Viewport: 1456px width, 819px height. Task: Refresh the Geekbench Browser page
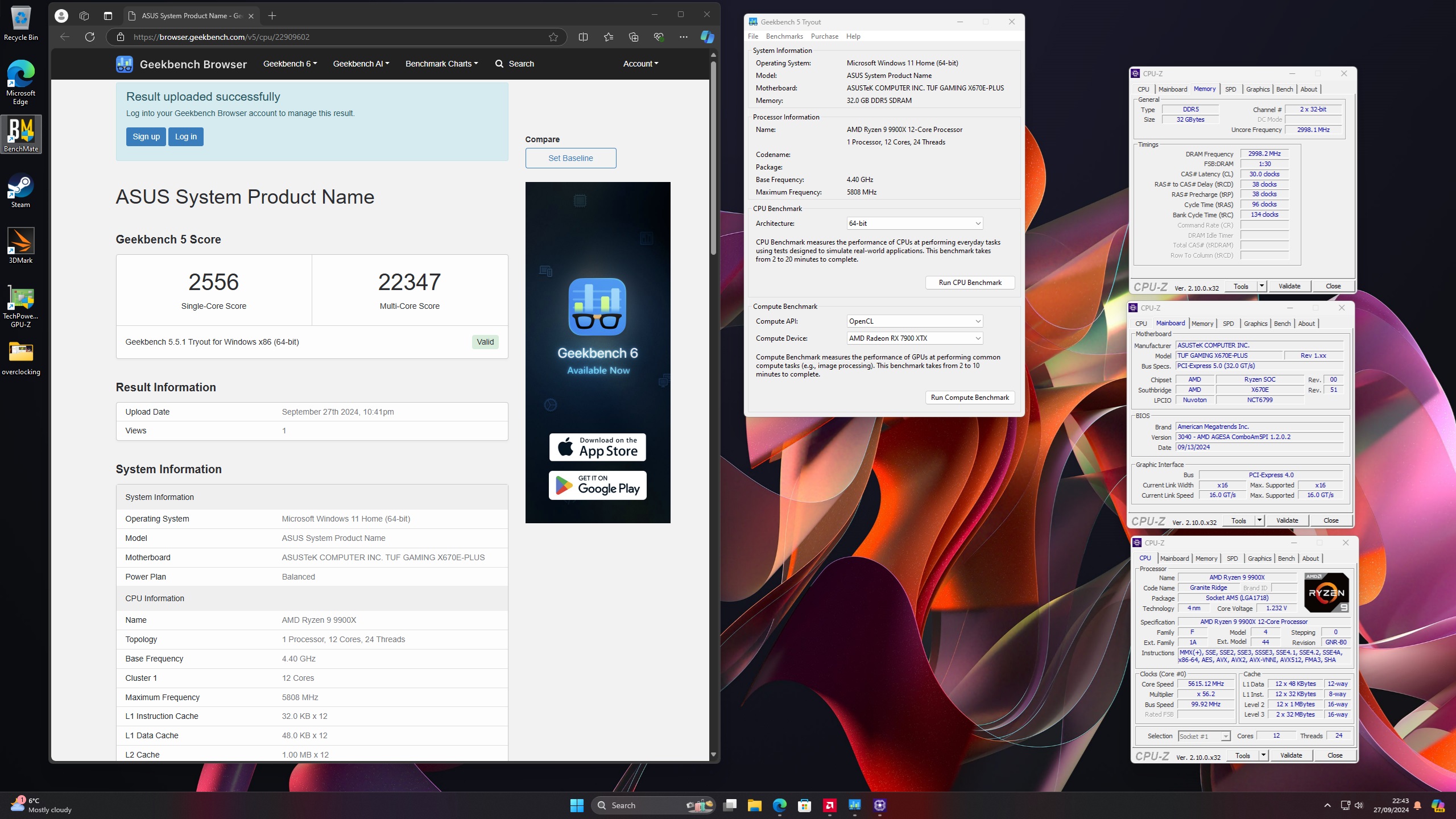90,37
